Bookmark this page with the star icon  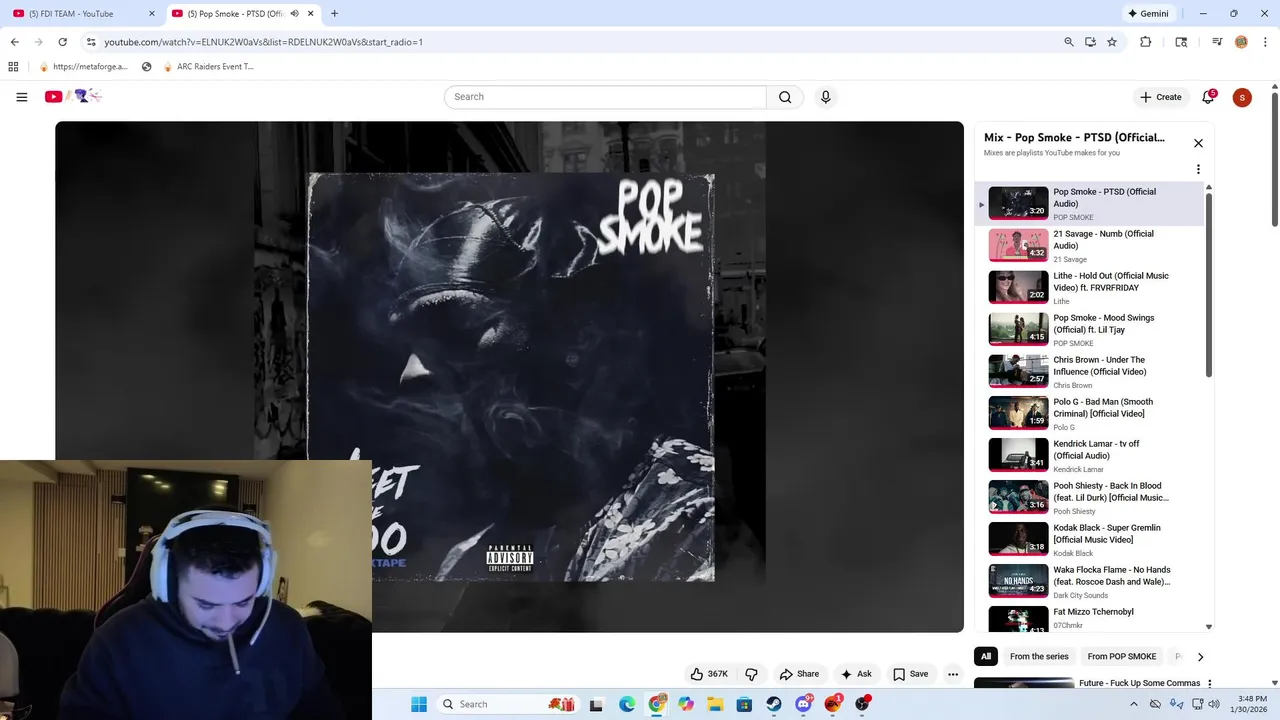point(1112,42)
